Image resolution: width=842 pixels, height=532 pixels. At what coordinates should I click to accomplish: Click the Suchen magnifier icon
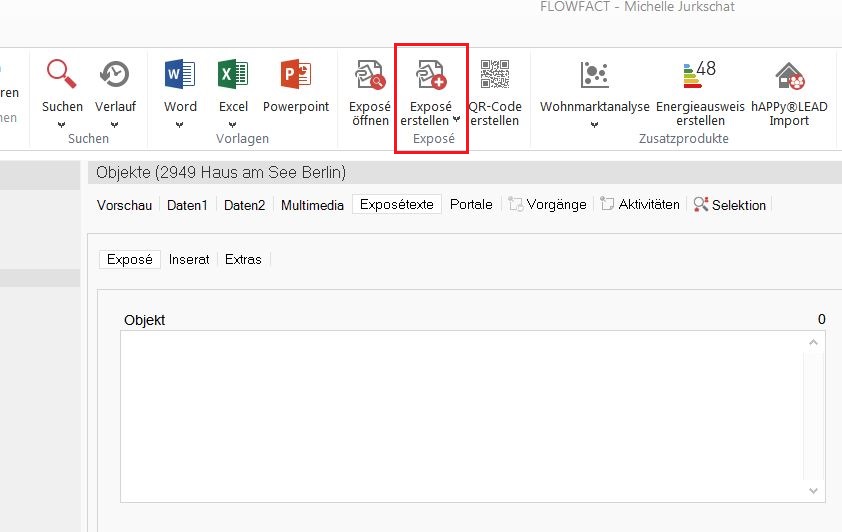[62, 74]
